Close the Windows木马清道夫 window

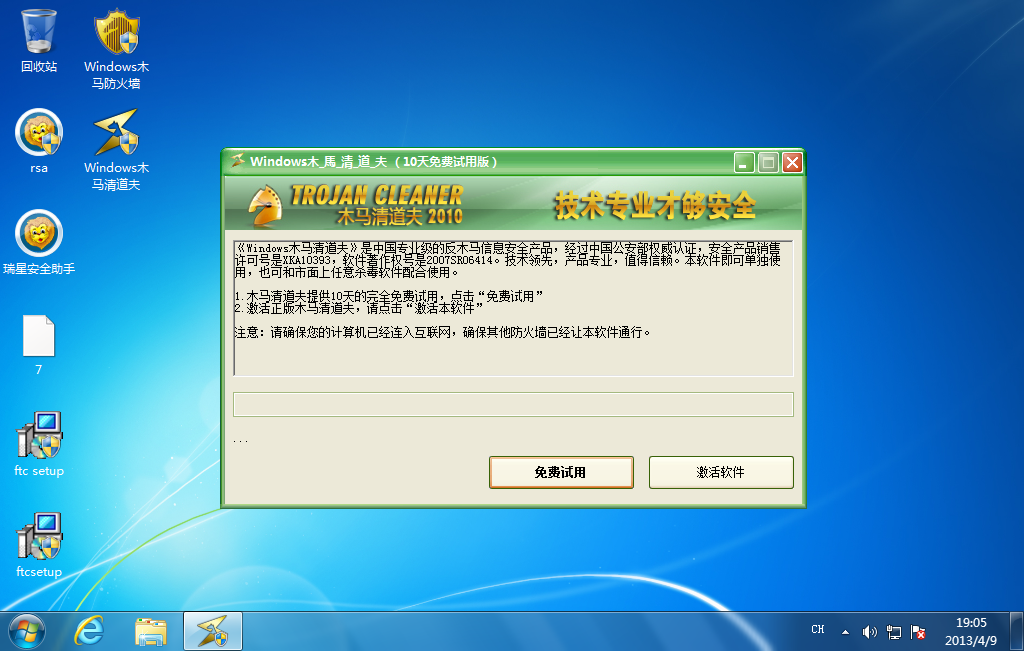792,162
